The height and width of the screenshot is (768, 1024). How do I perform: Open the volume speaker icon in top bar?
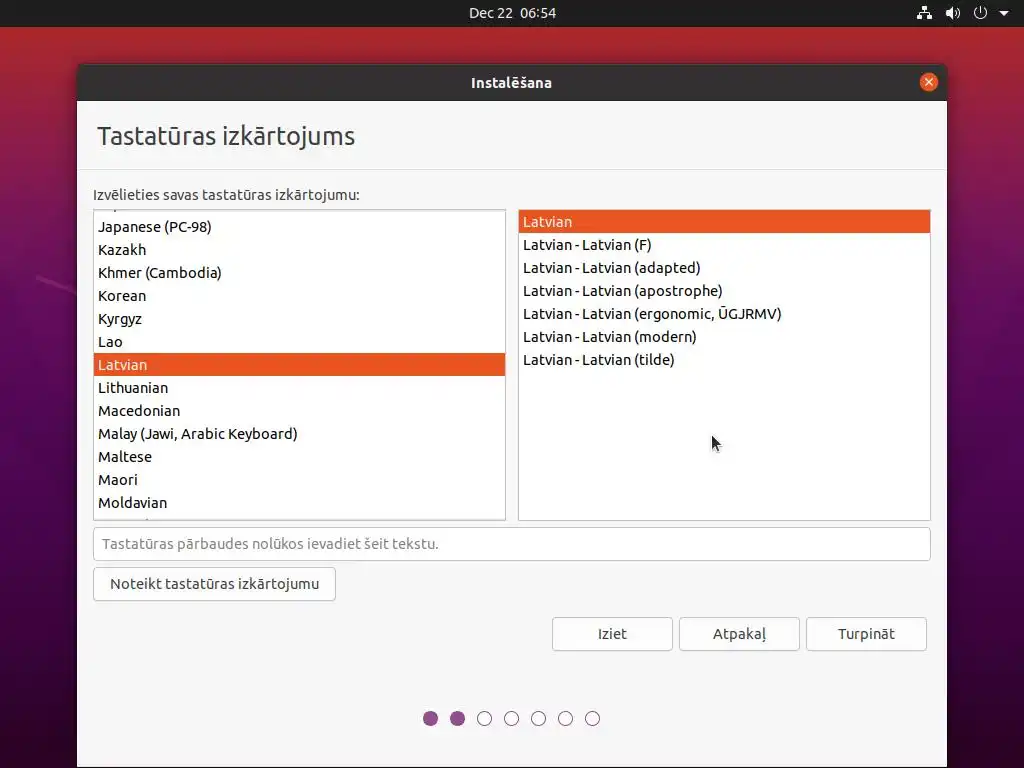(x=953, y=13)
